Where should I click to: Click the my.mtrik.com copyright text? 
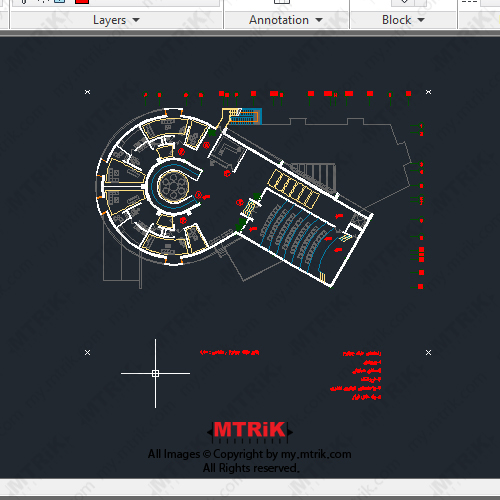pyautogui.click(x=249, y=454)
